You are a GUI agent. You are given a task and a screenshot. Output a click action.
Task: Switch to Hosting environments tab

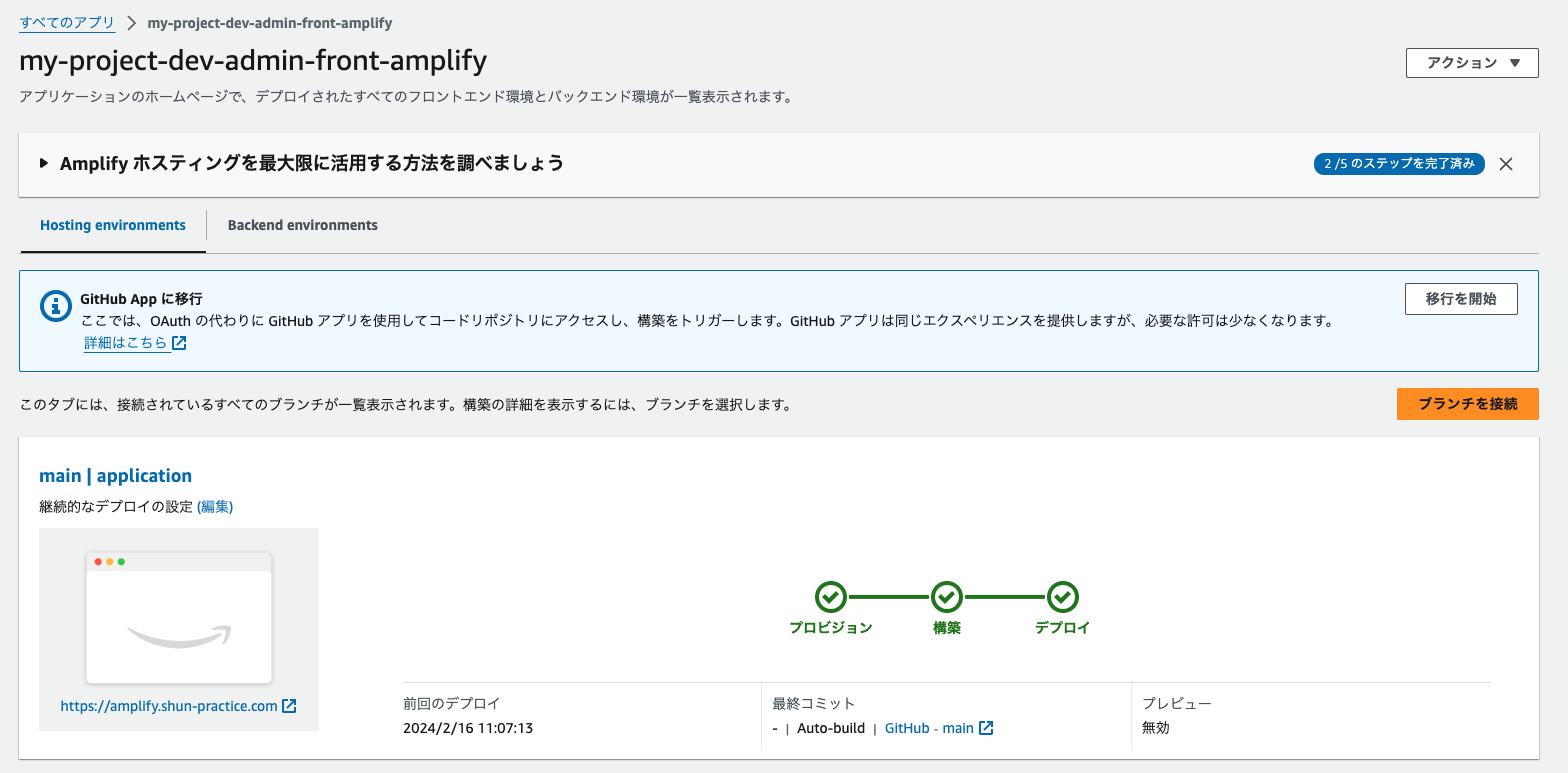[x=113, y=225]
